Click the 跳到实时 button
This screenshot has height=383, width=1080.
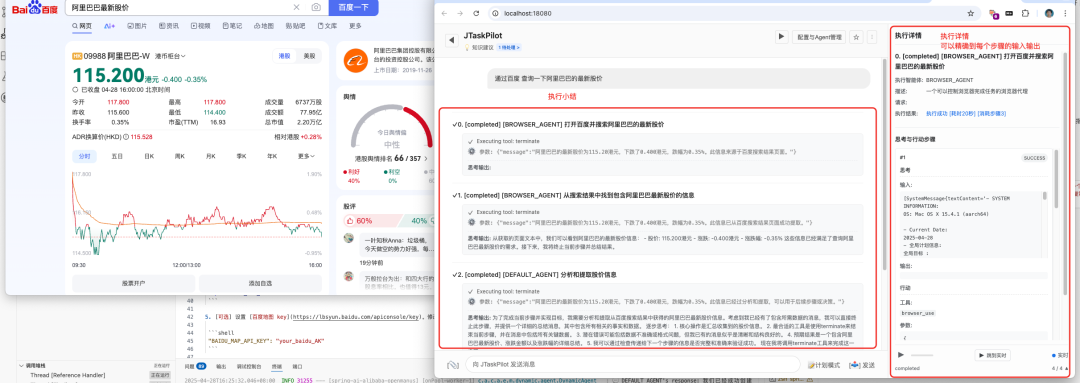[x=992, y=355]
